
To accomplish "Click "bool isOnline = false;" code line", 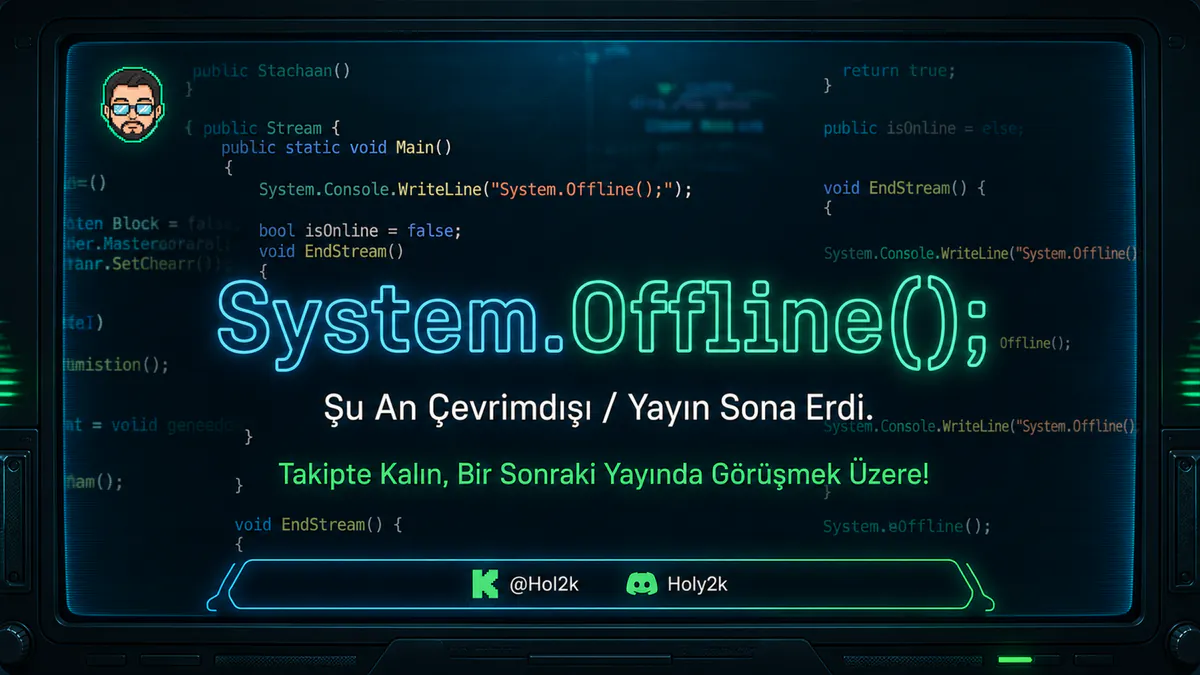I will [360, 231].
